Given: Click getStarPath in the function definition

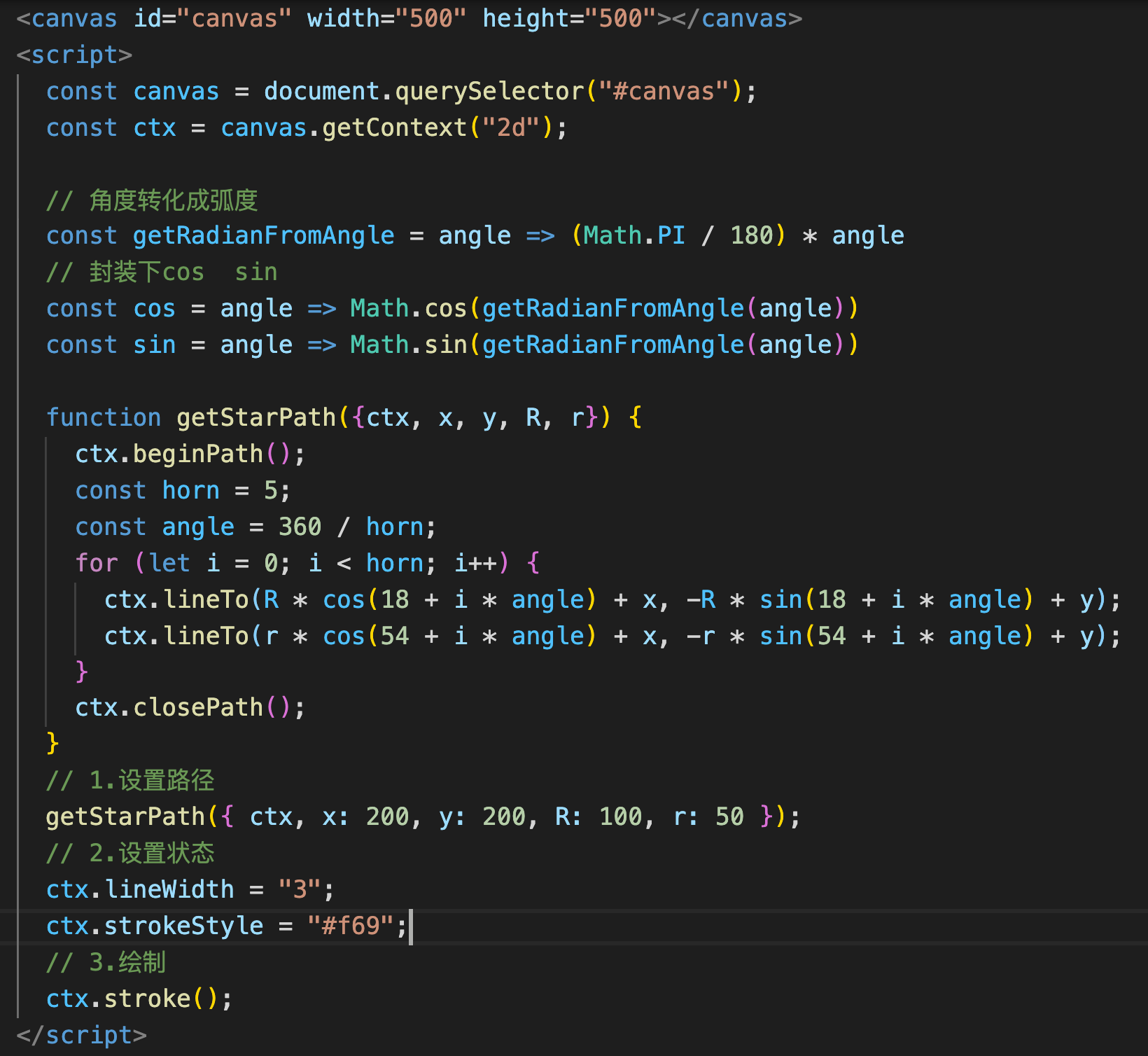Looking at the screenshot, I should click(256, 417).
